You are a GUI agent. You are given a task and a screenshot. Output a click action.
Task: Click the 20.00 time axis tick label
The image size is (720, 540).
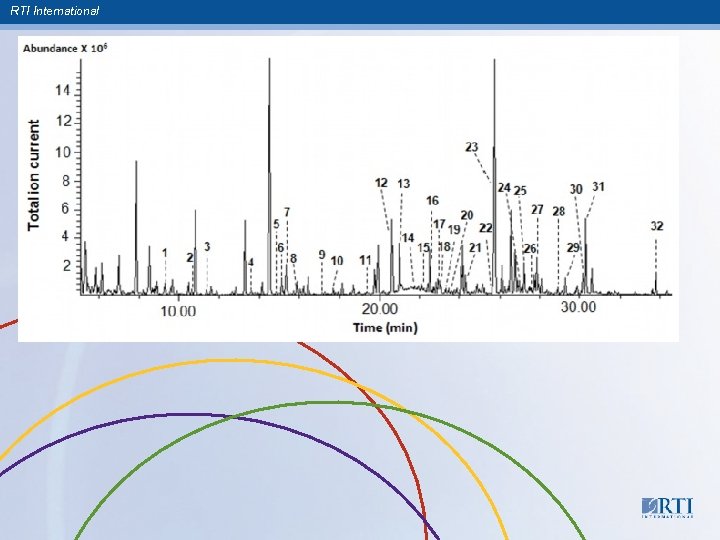[379, 309]
